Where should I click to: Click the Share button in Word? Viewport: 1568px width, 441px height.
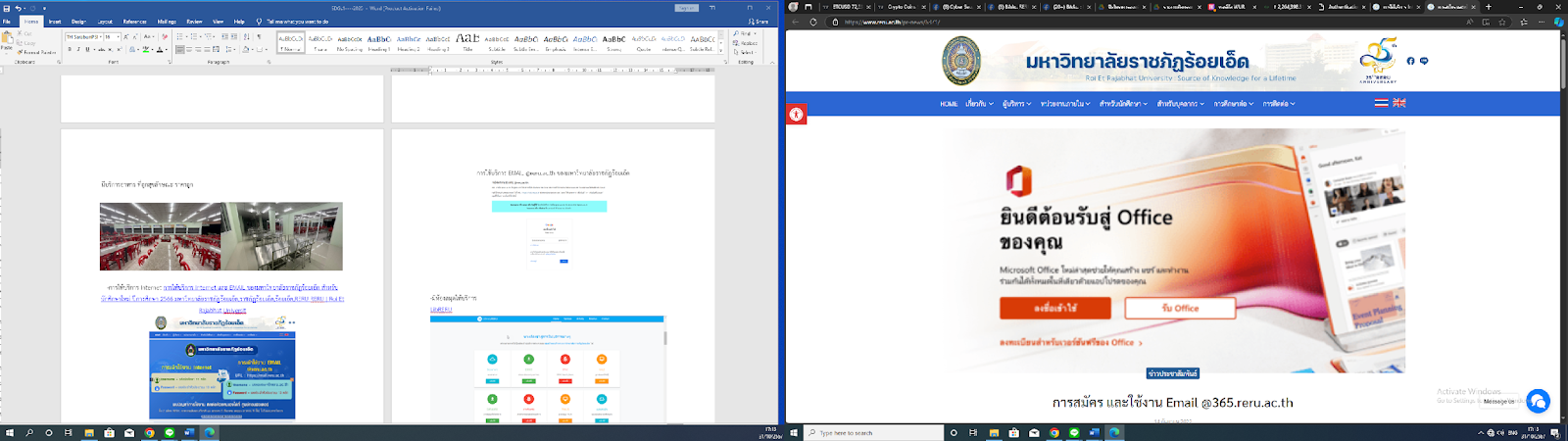coord(759,21)
